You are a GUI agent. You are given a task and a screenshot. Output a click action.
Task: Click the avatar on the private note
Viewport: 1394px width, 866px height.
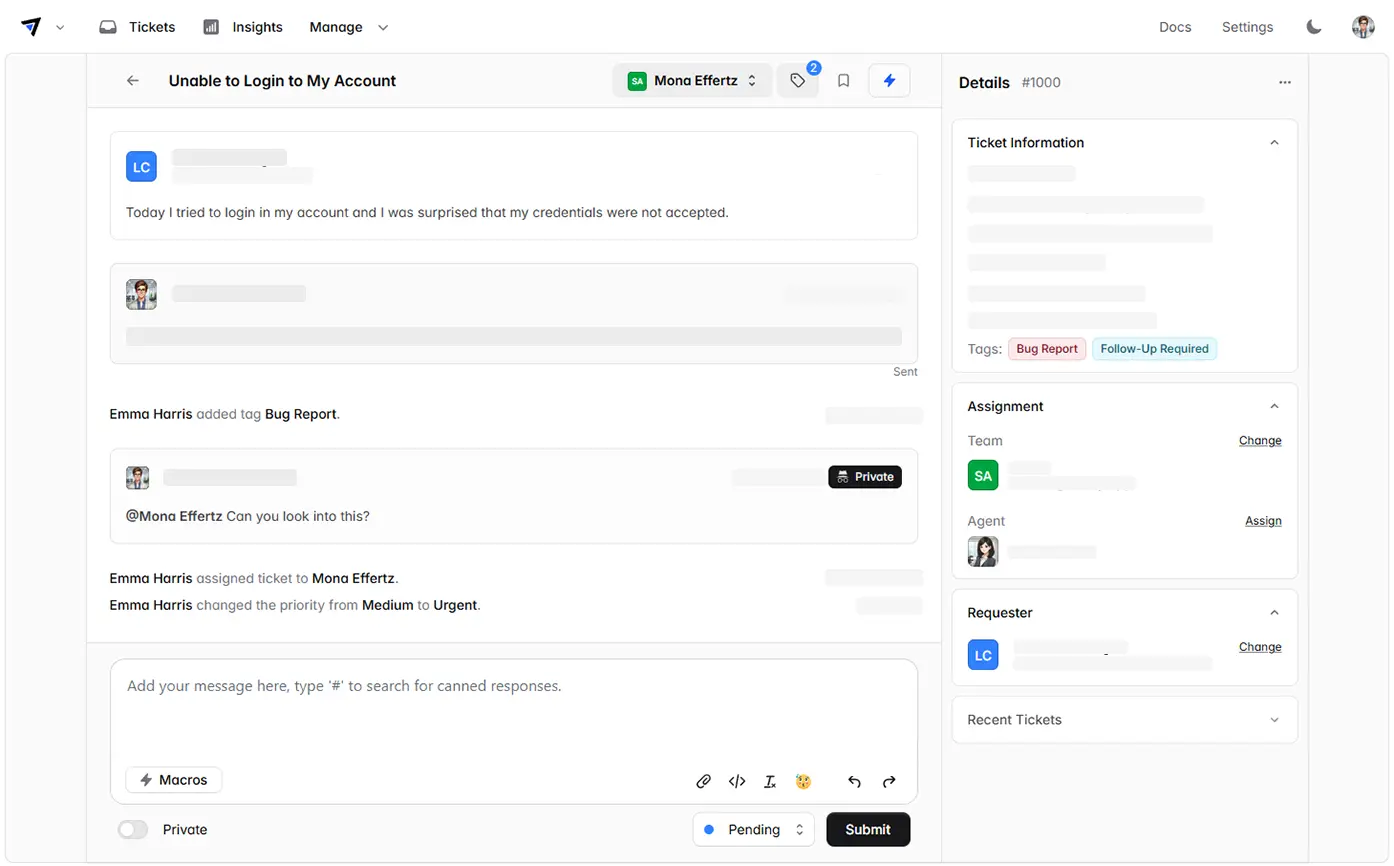tap(137, 478)
